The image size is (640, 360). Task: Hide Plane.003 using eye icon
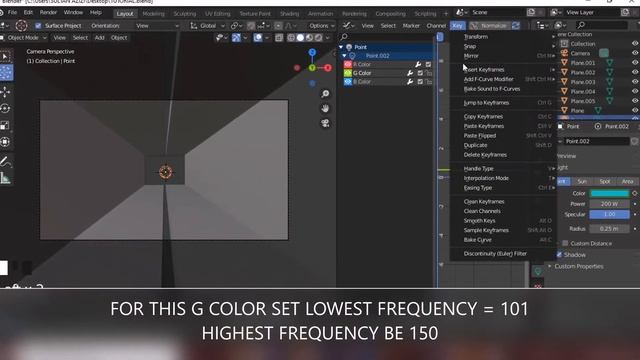635,82
